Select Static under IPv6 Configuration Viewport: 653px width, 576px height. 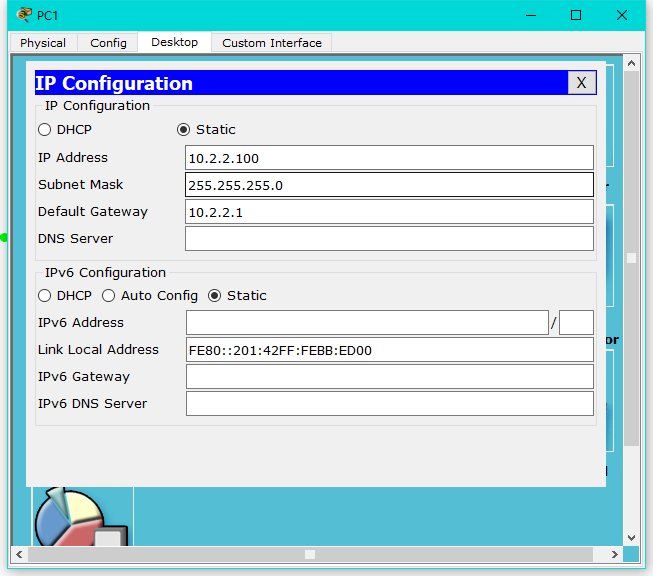214,296
